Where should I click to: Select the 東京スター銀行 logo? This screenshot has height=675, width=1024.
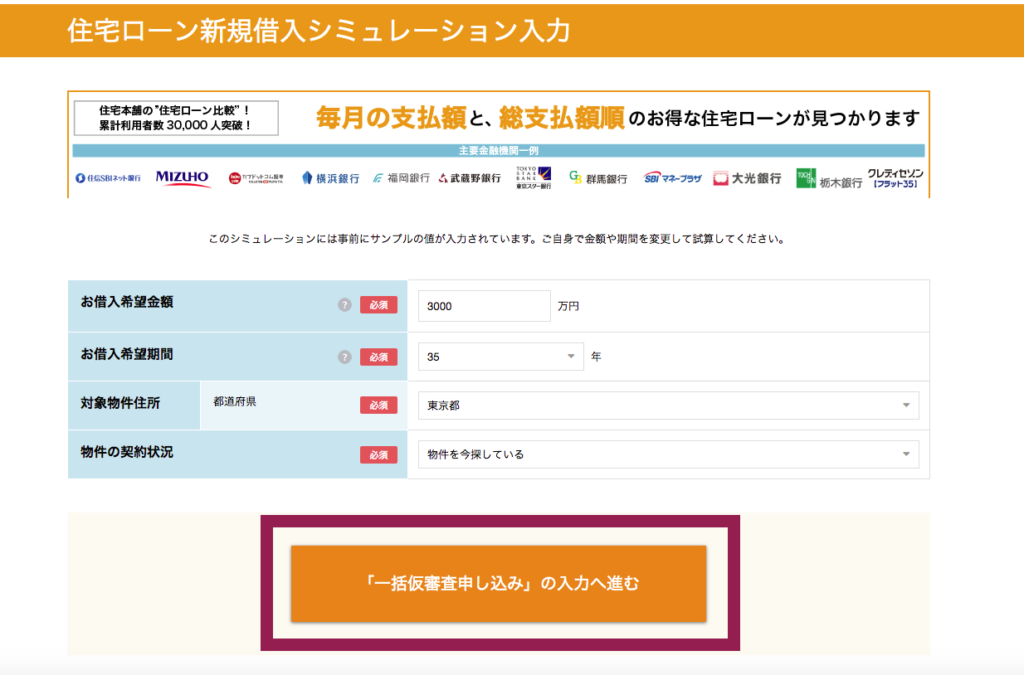point(536,176)
